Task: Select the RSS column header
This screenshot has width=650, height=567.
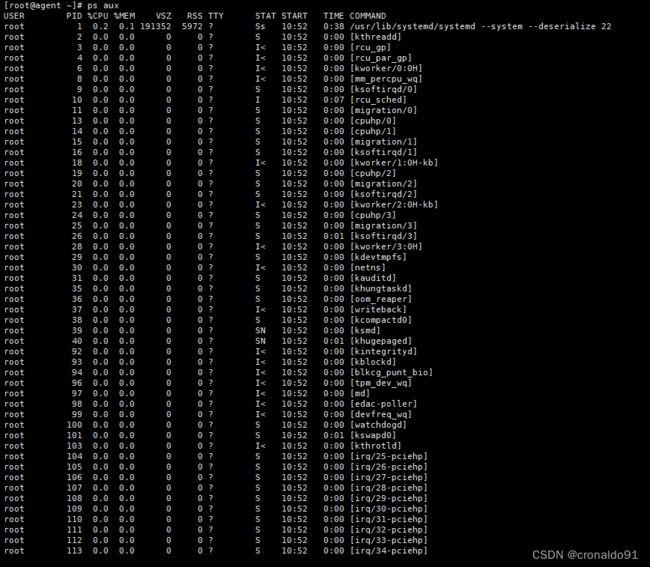Action: point(195,16)
